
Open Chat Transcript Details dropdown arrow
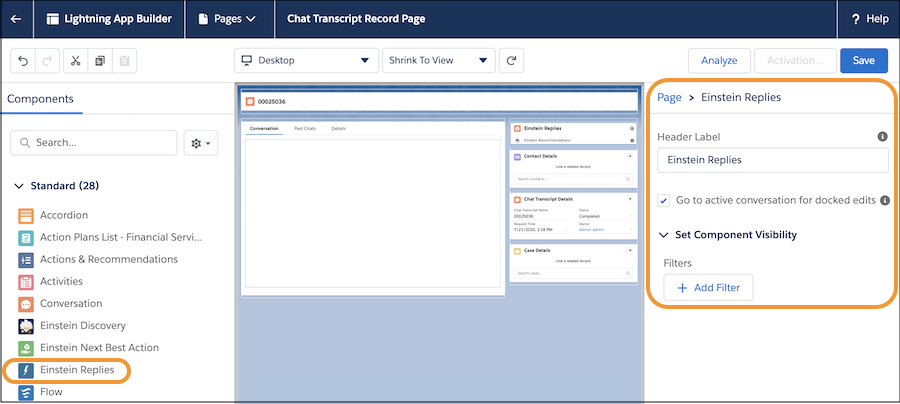[630, 199]
